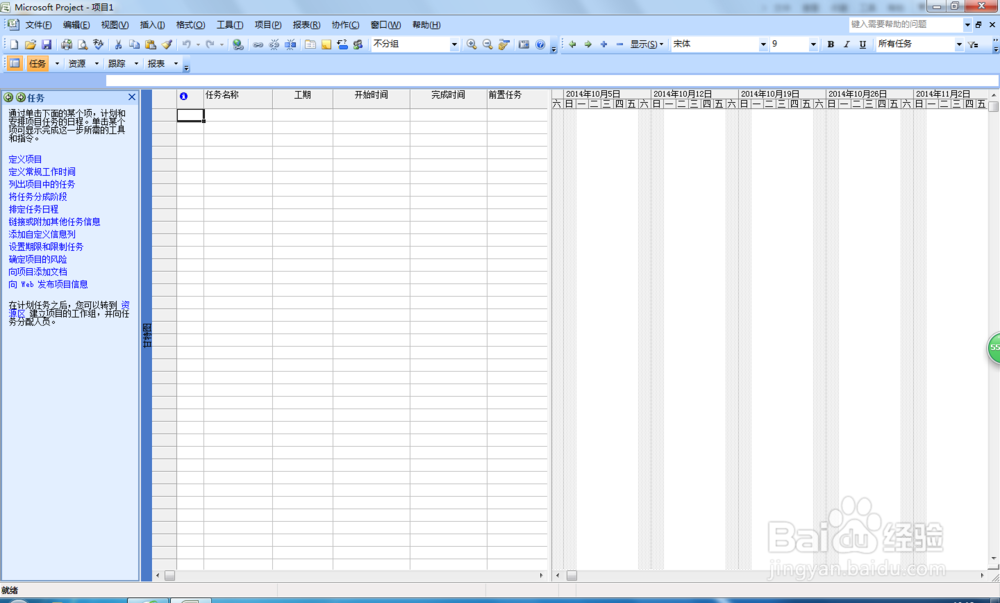The width and height of the screenshot is (1000, 603).
Task: Click the vertical scrollbar thumb
Action: click(994, 106)
